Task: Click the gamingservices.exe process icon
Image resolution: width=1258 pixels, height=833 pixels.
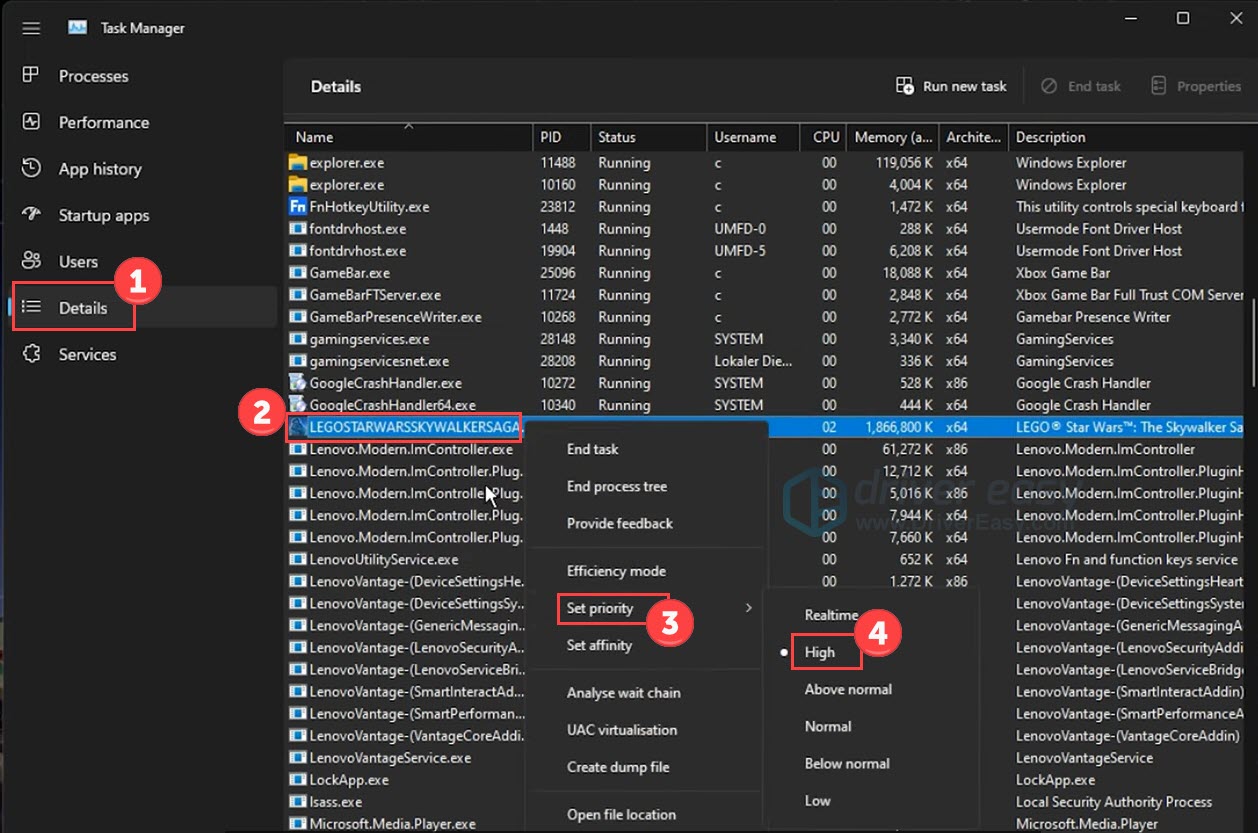Action: point(297,338)
